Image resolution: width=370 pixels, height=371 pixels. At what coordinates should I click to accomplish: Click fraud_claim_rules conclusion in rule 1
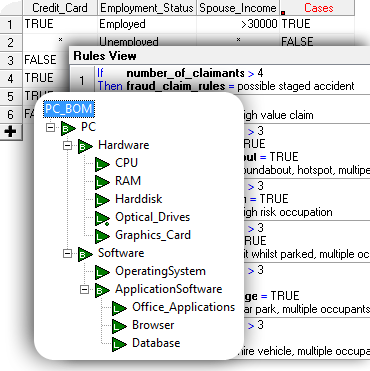click(x=176, y=86)
